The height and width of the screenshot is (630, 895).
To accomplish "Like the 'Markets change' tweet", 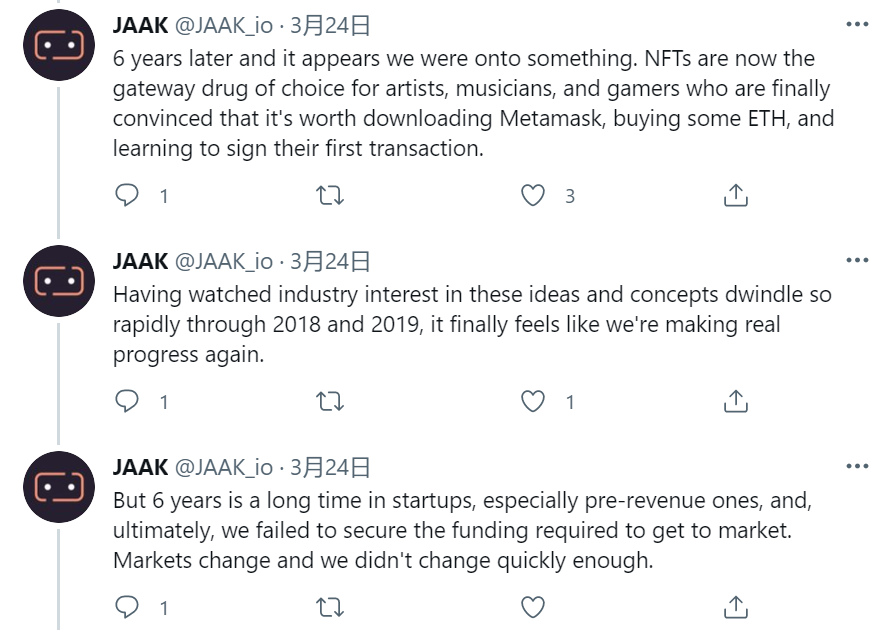I will coord(534,606).
